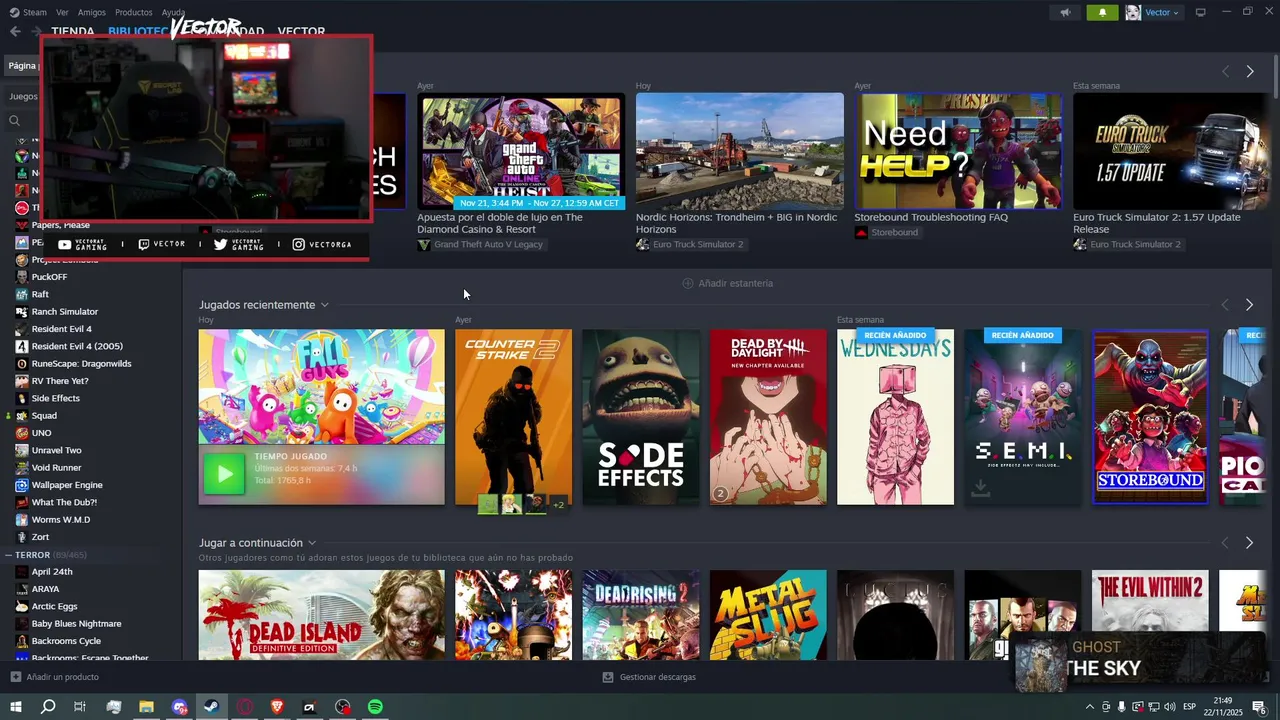This screenshot has height=720, width=1280.
Task: Collapse the TERROR category
Action: pos(8,555)
